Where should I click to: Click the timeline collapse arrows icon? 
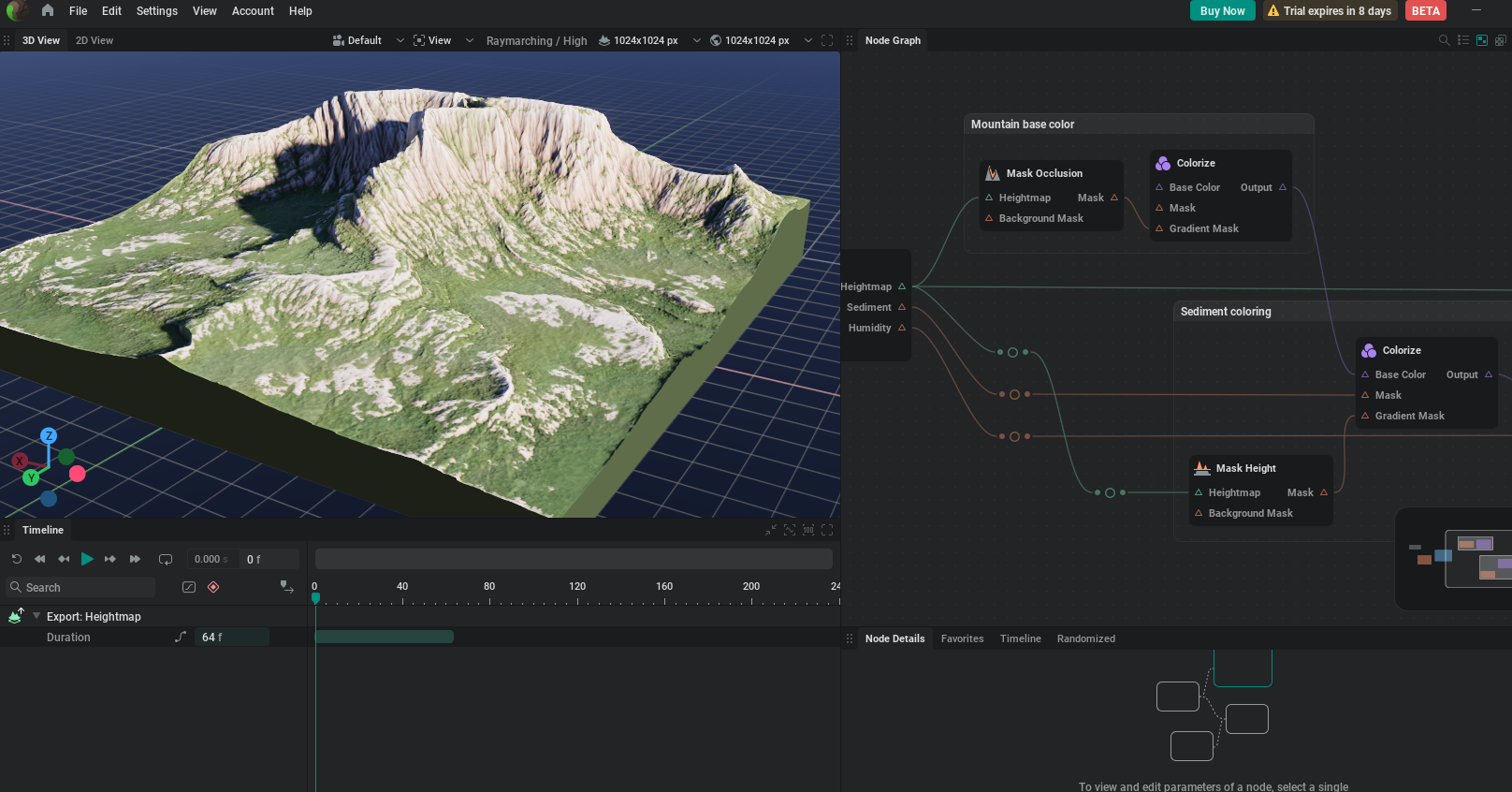771,530
